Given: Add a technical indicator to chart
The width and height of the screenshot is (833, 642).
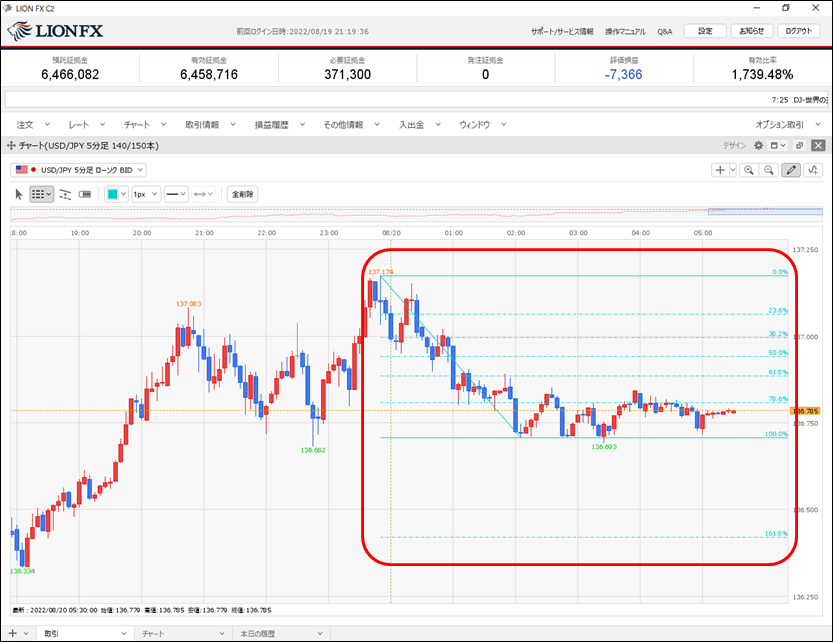Looking at the screenshot, I should click(813, 170).
